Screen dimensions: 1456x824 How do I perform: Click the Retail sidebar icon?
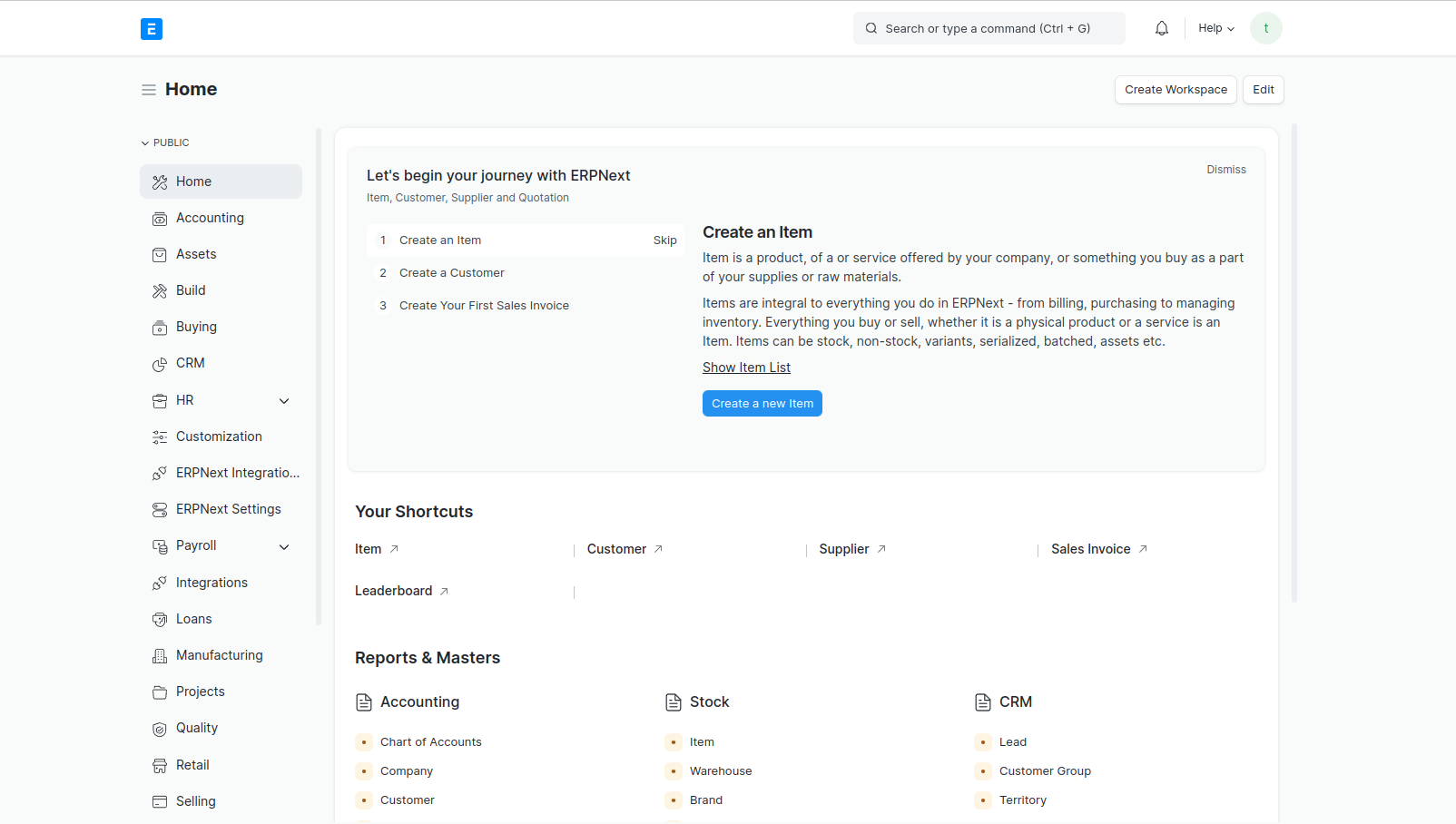[x=160, y=766]
